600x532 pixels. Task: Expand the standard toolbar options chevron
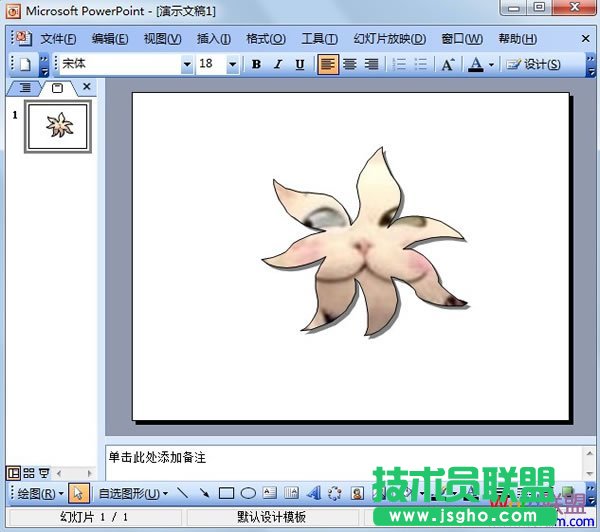44,65
